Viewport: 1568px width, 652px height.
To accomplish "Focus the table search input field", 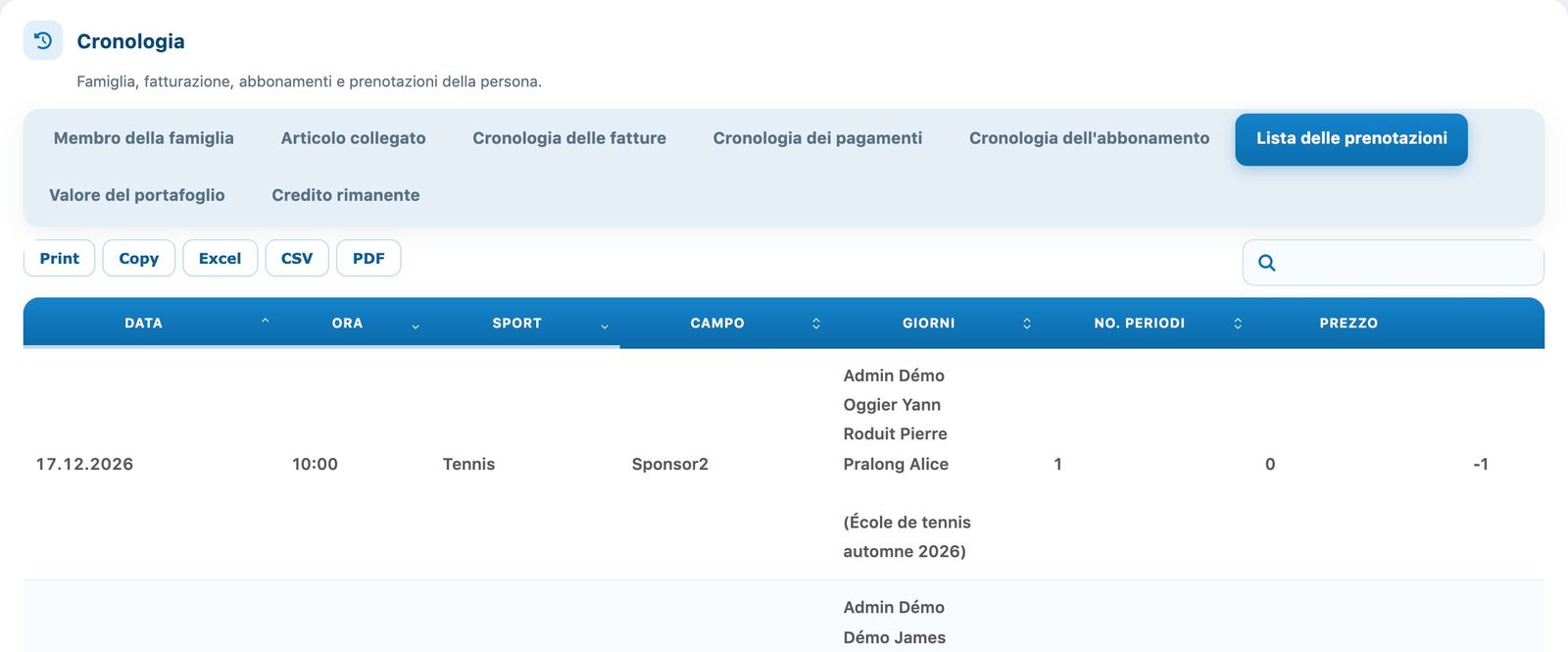I will pos(1394,263).
